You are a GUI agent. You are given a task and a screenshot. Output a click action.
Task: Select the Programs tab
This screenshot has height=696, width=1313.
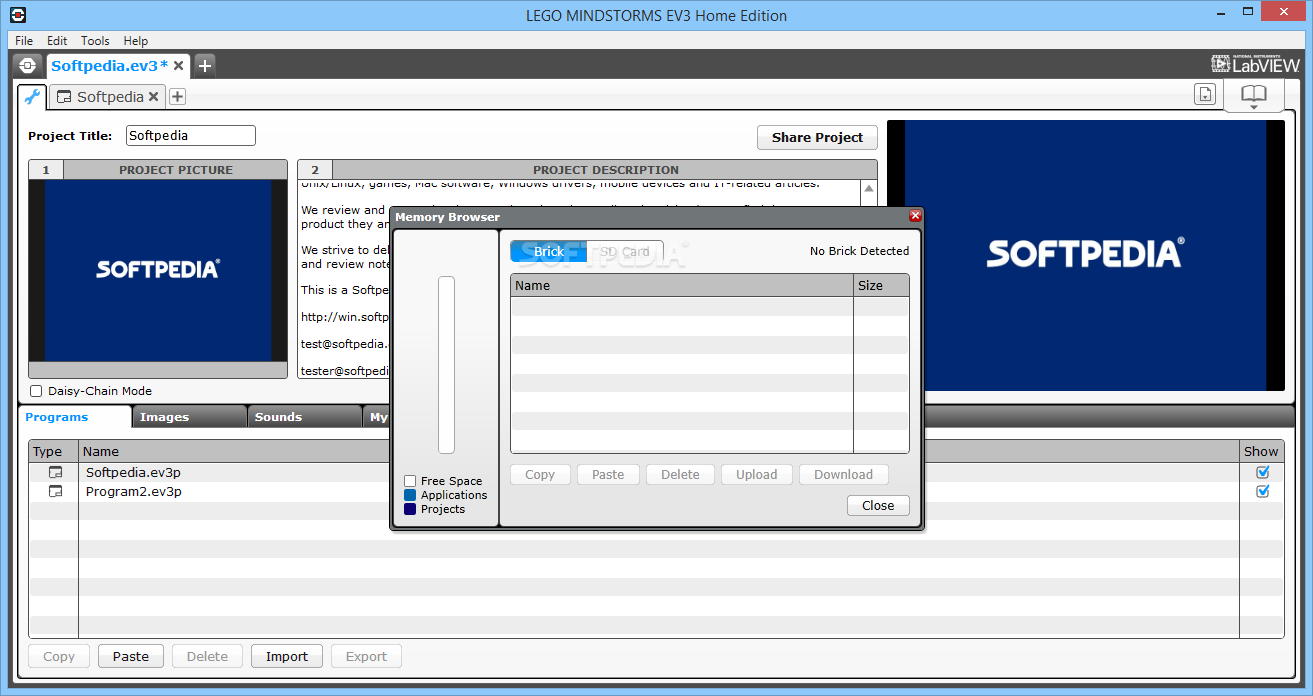click(x=75, y=417)
